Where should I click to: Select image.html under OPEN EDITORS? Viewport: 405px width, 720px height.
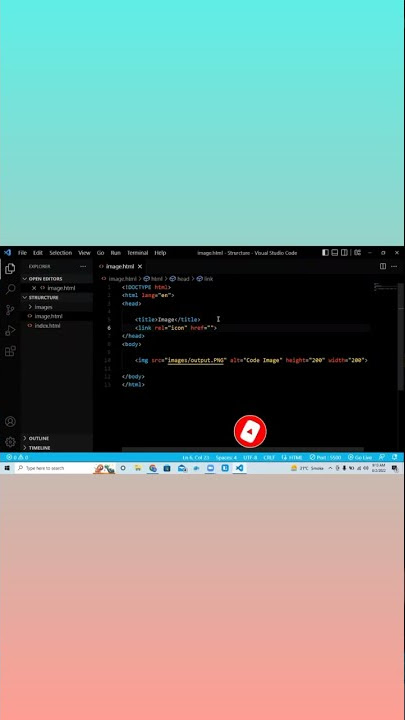(61, 288)
